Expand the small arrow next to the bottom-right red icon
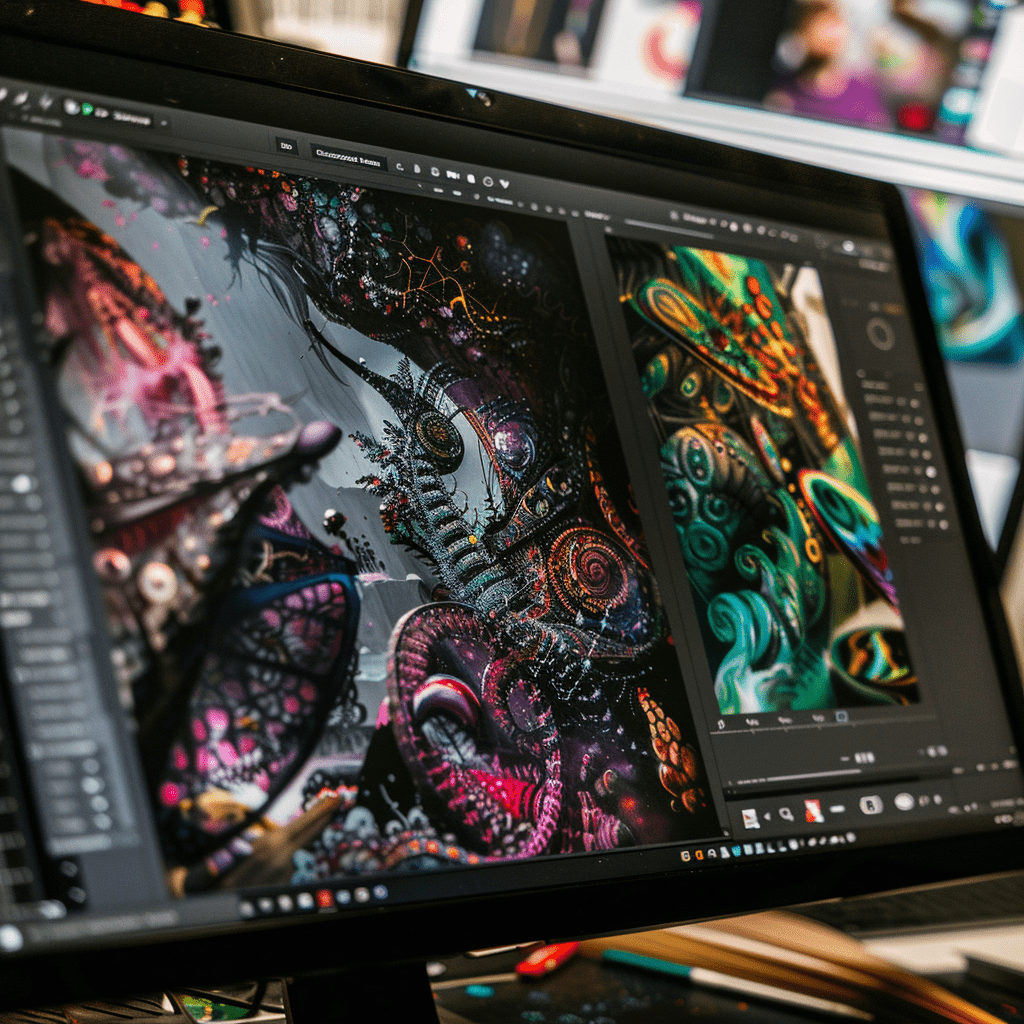Screen dimensions: 1024x1024 tap(767, 818)
